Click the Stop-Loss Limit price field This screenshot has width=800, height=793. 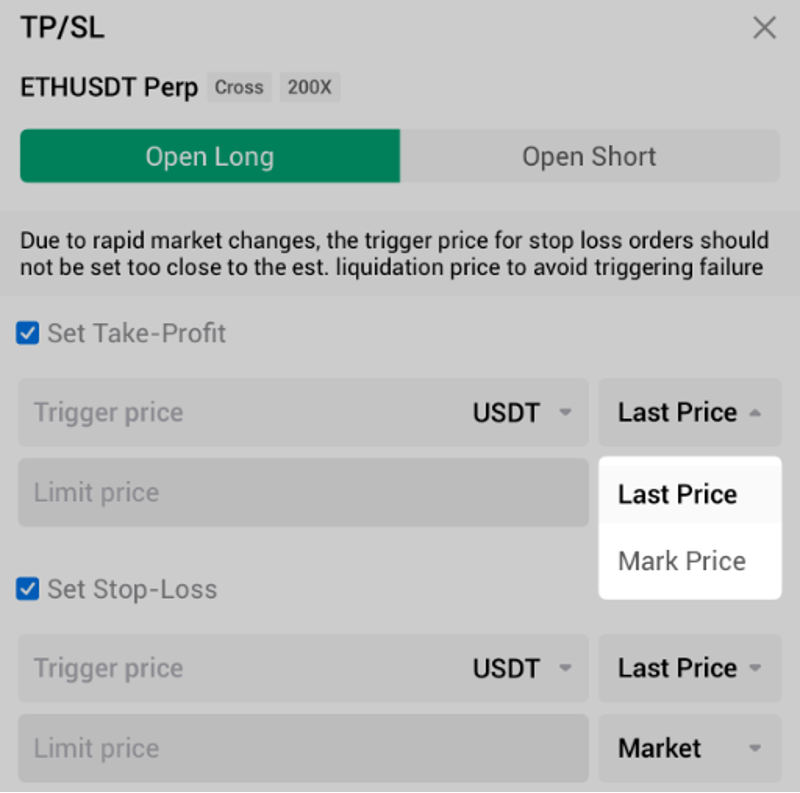[302, 748]
